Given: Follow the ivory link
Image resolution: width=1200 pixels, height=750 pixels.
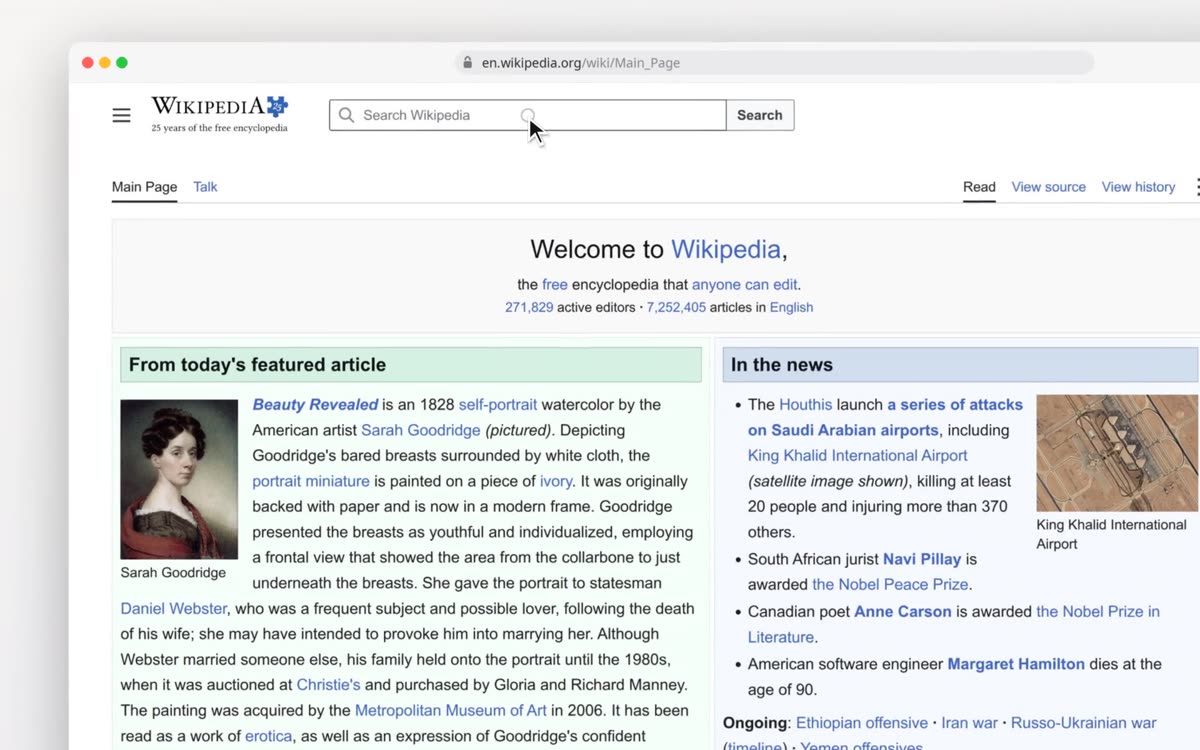Looking at the screenshot, I should [556, 481].
